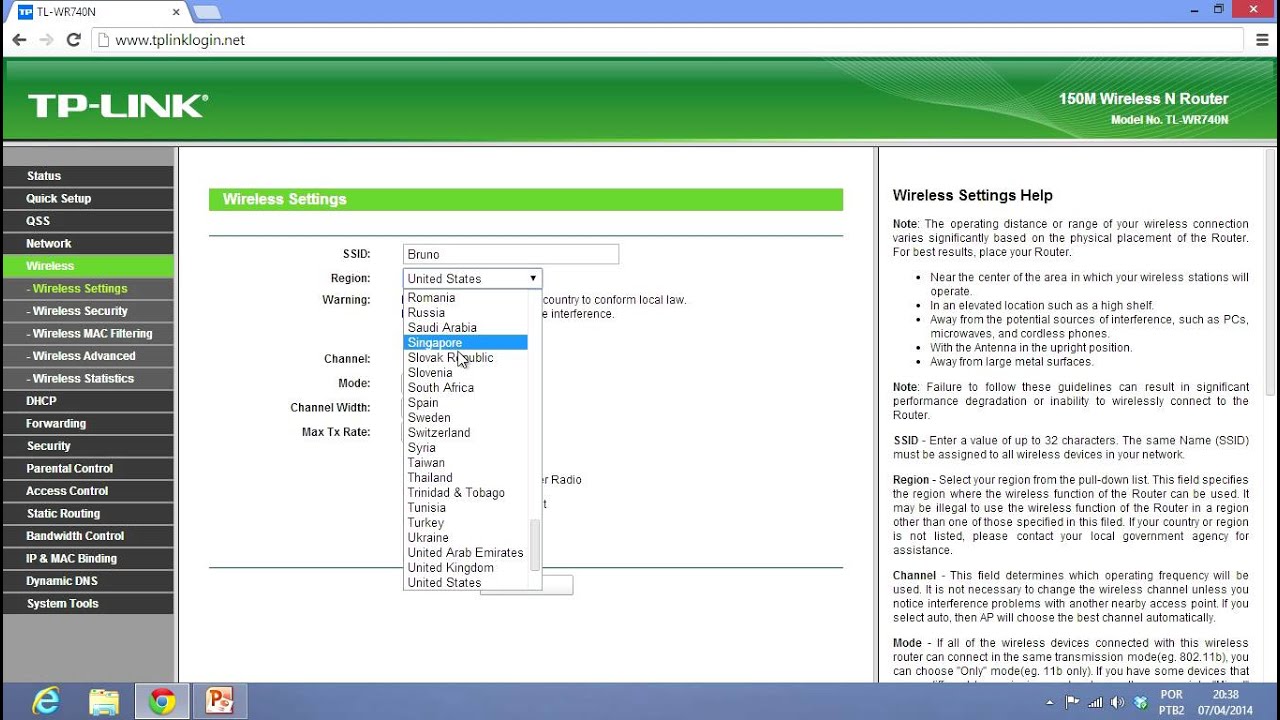Screen dimensions: 1280x720
Task: Pick Tunisia in the region list
Action: [x=465, y=508]
